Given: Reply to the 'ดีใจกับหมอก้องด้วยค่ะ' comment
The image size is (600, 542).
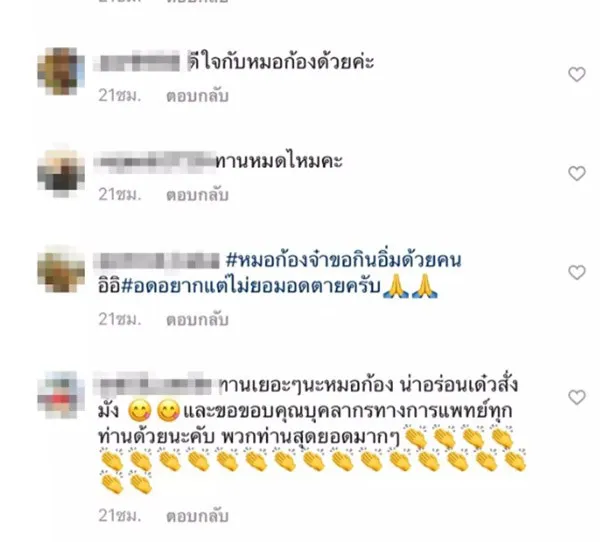Looking at the screenshot, I should tap(197, 96).
